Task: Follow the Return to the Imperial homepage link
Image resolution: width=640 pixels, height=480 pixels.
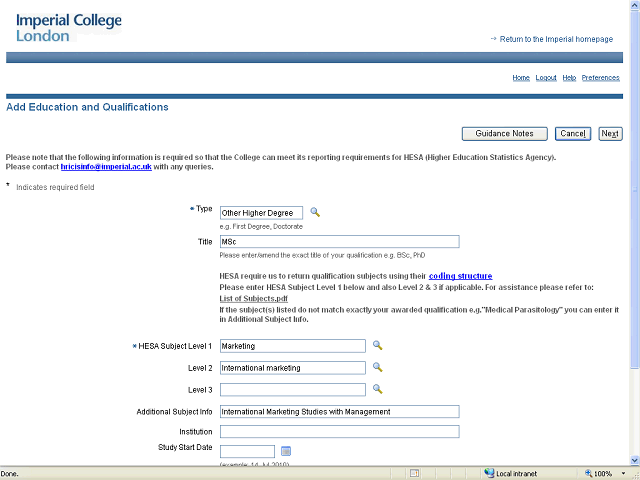Action: pos(556,39)
